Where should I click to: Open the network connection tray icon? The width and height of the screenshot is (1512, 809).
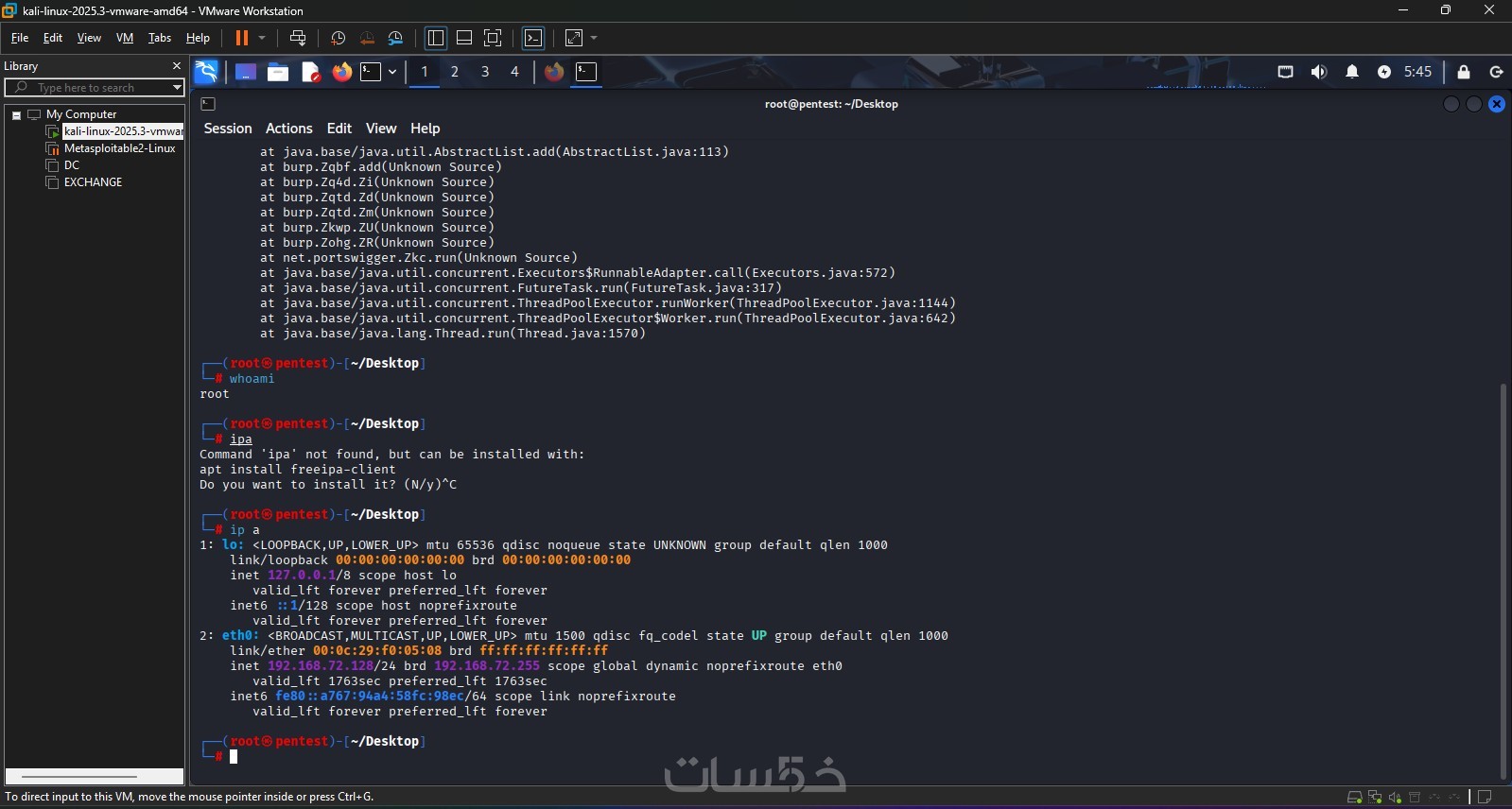(1286, 72)
